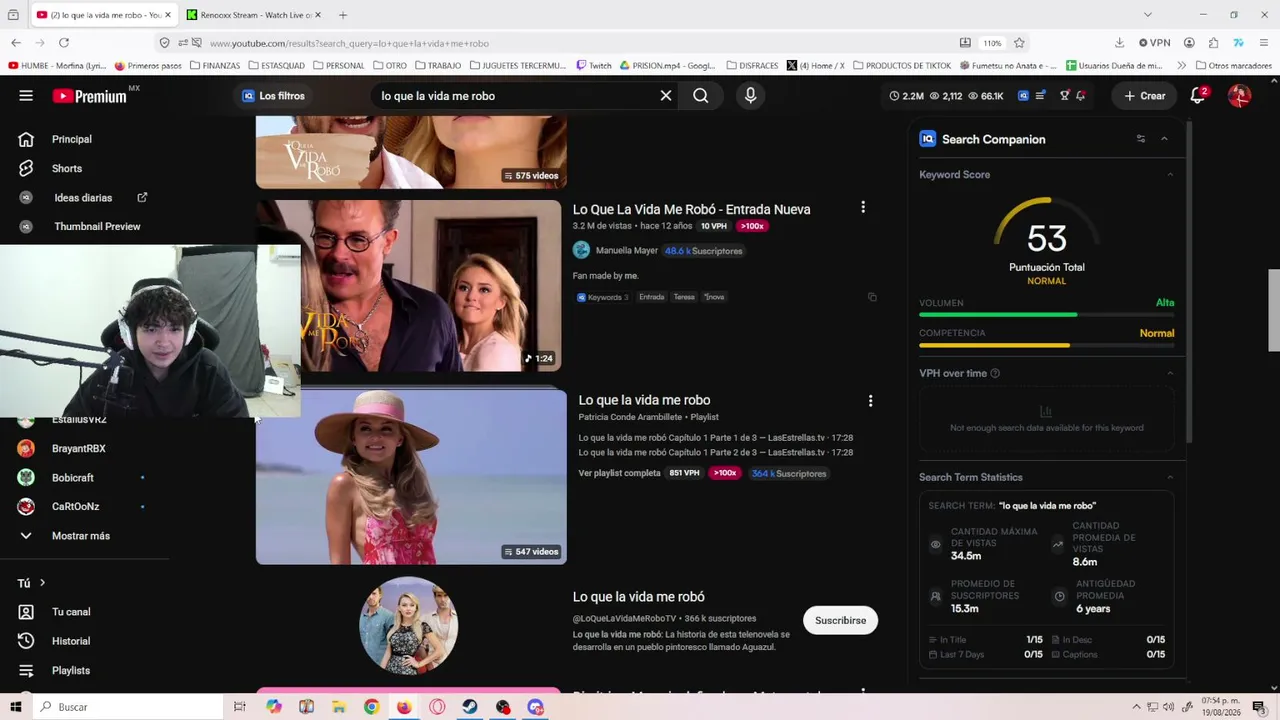Image resolution: width=1280 pixels, height=720 pixels.
Task: Start voice search with the microphone
Action: [x=751, y=96]
